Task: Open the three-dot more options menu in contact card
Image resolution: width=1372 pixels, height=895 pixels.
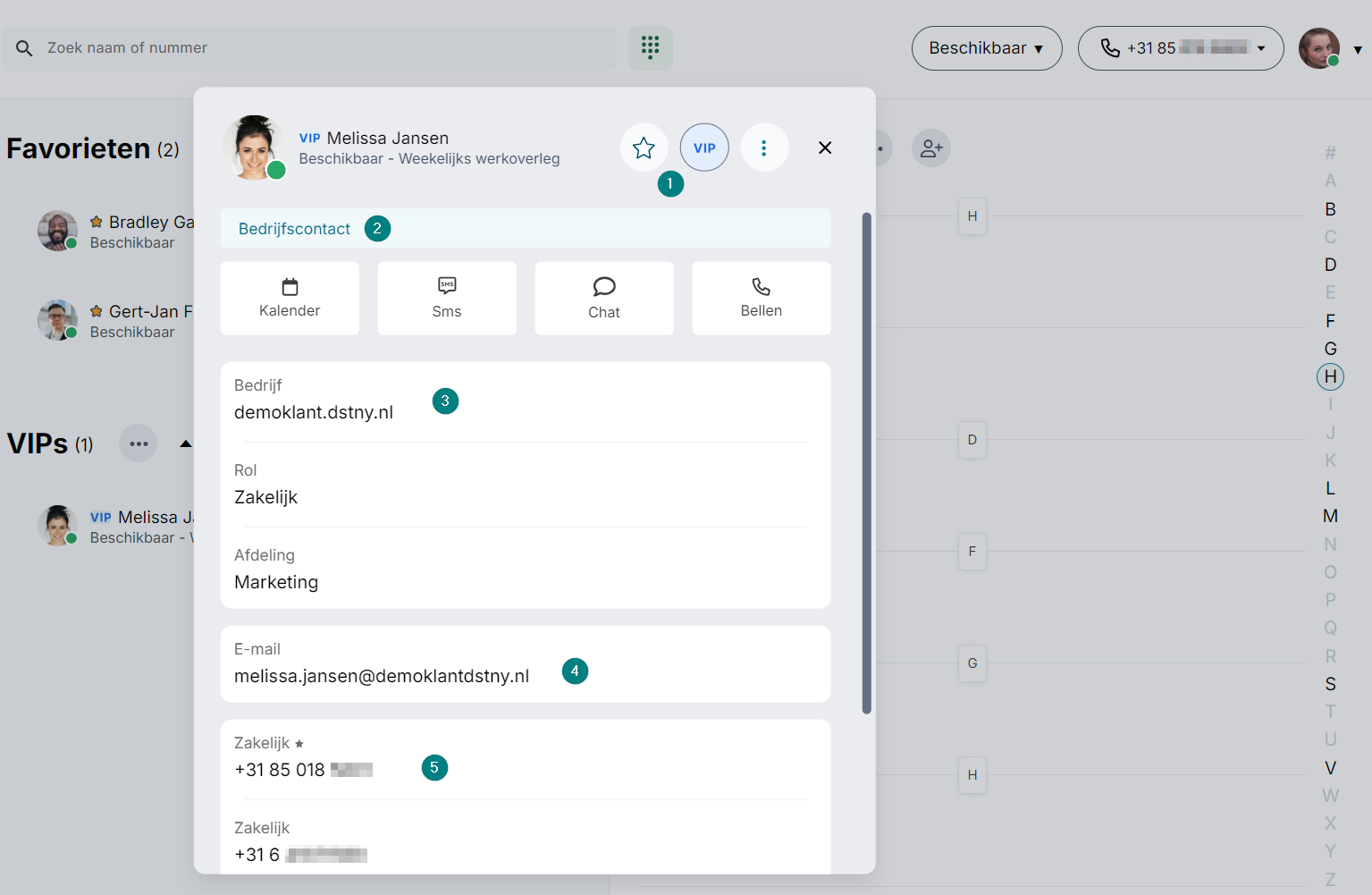Action: point(764,148)
